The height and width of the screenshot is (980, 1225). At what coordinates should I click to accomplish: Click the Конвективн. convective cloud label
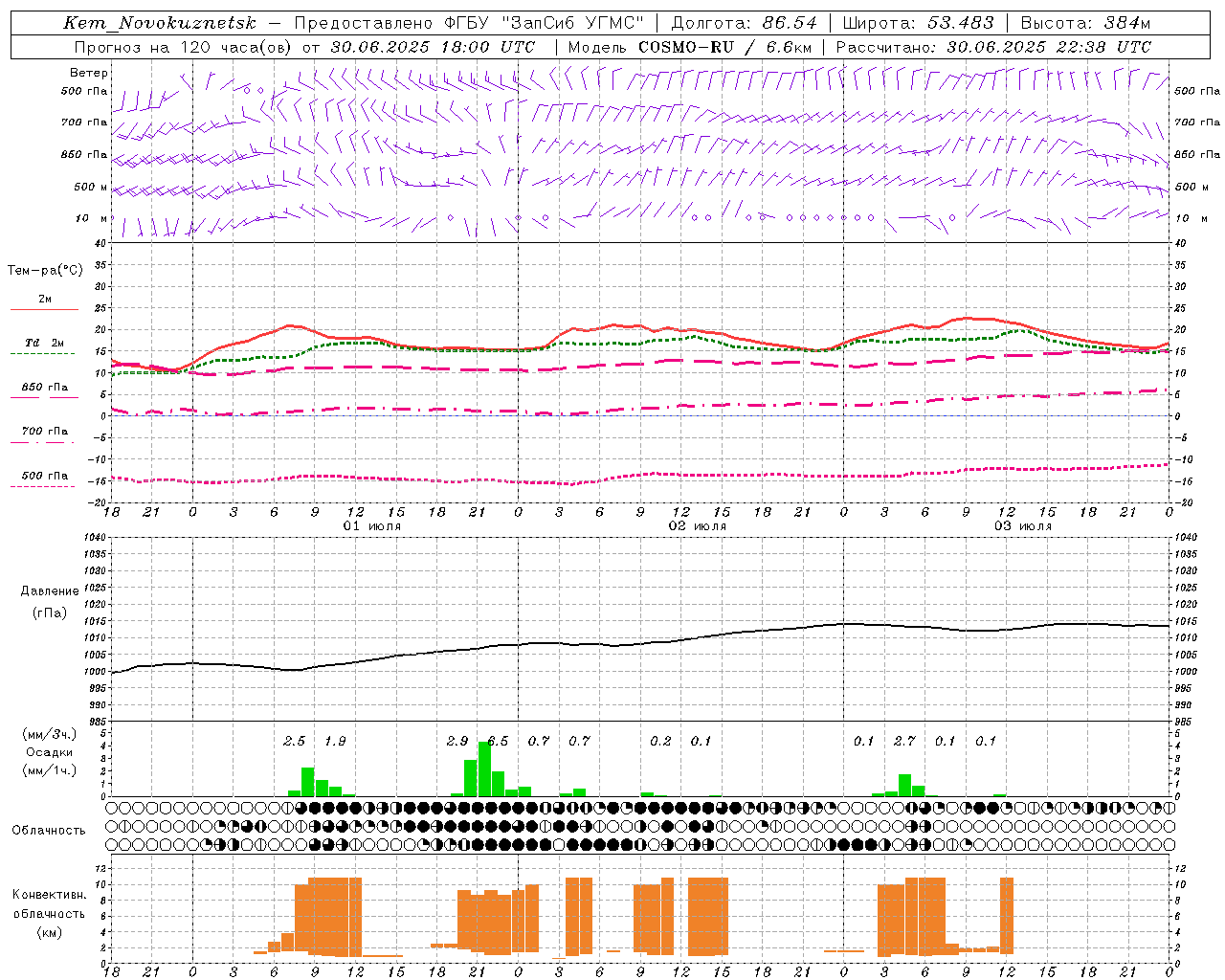[49, 895]
